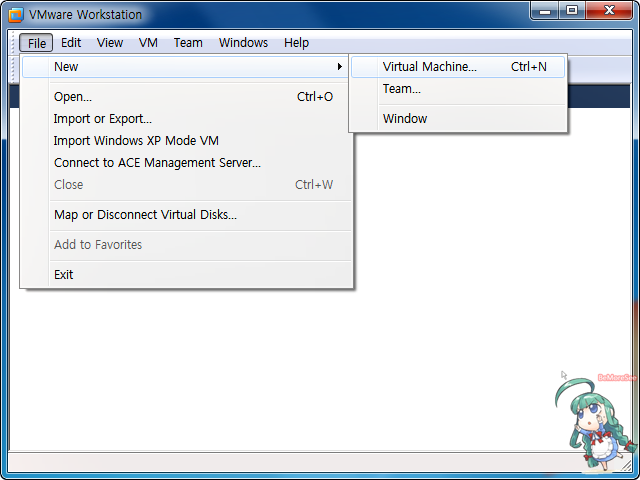The height and width of the screenshot is (480, 640).
Task: Open the VM menu
Action: 148,43
